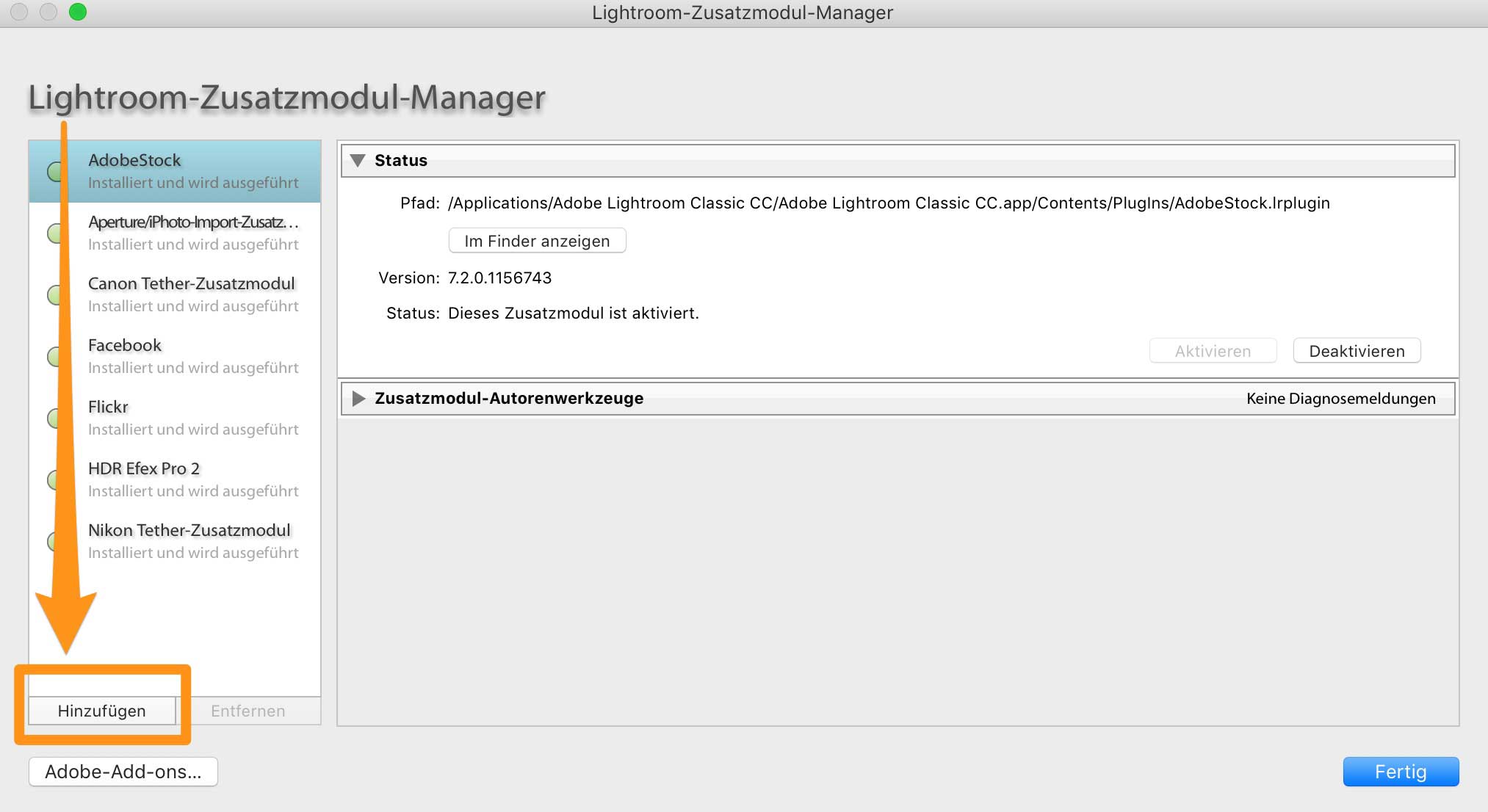Screen dimensions: 1488x812
Task: Click the Entfernen button
Action: (248, 711)
